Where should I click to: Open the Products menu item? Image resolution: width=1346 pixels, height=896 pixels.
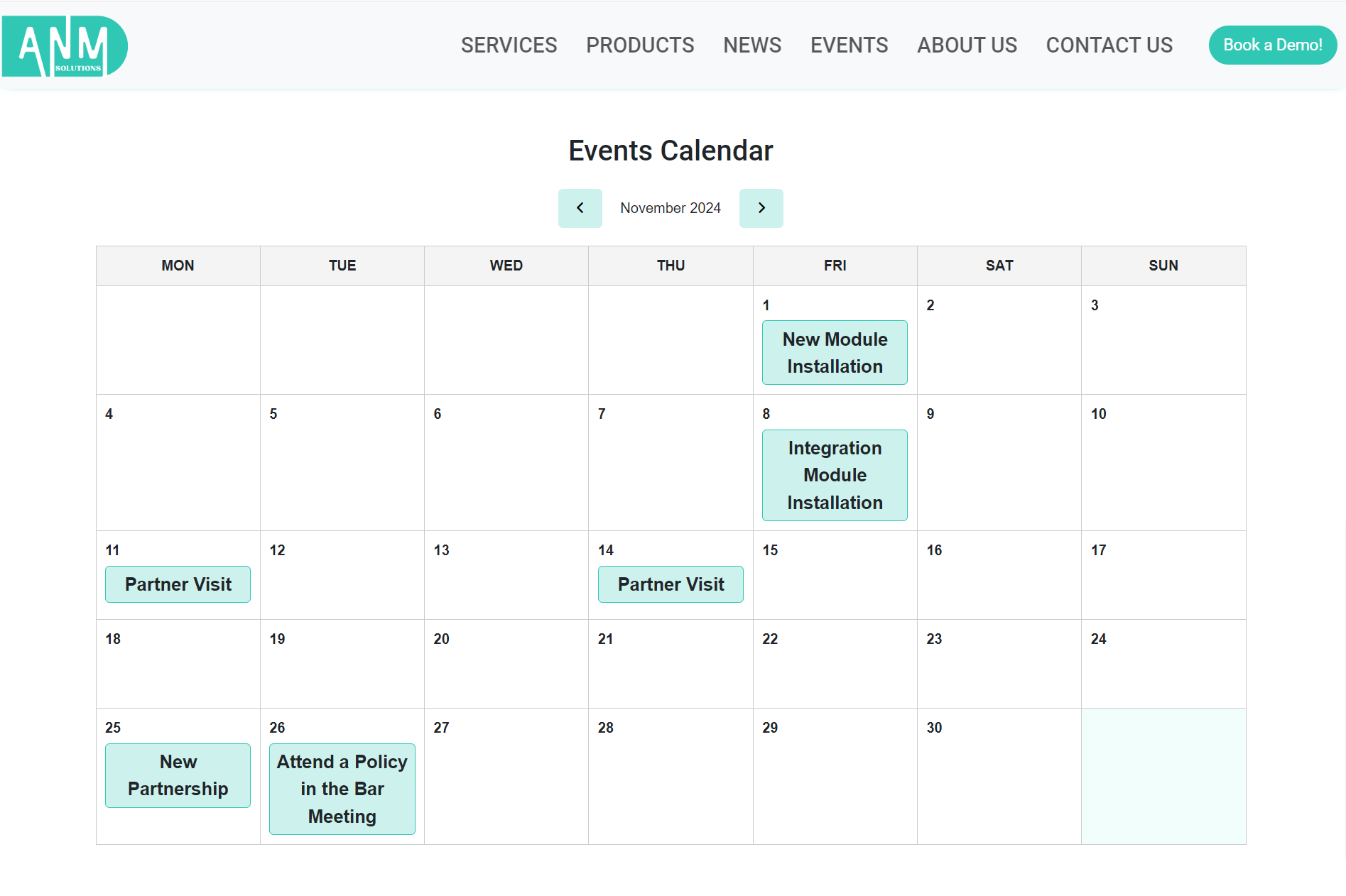(640, 45)
